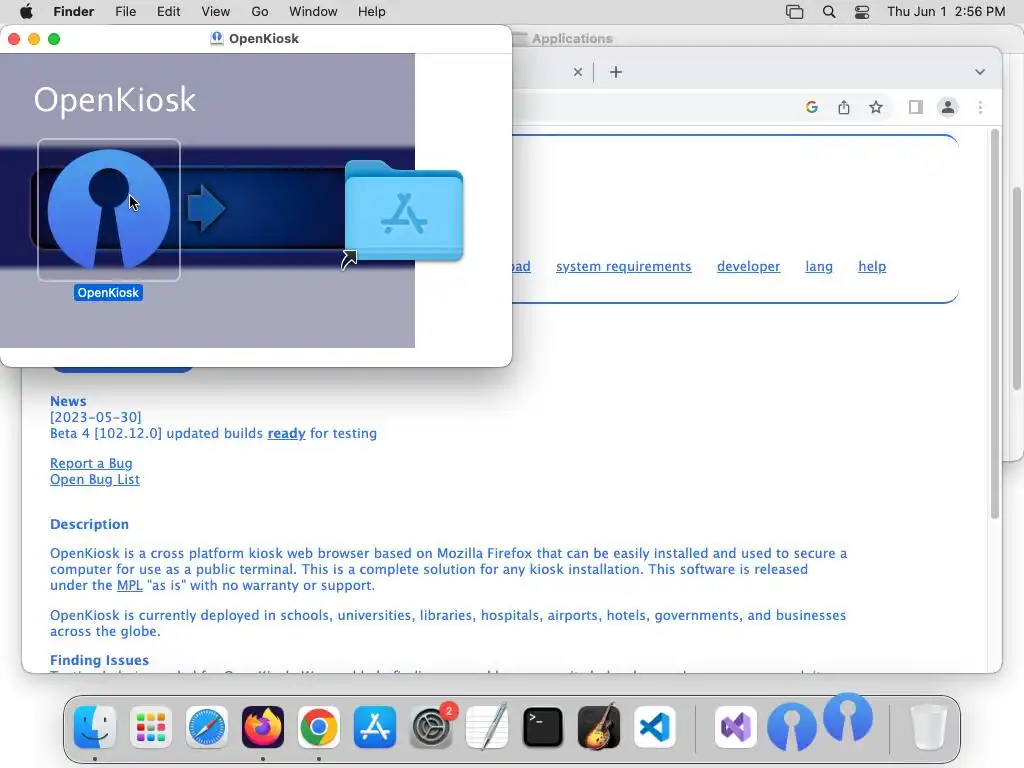
Task: Open TextEdit from the Dock
Action: click(x=487, y=727)
